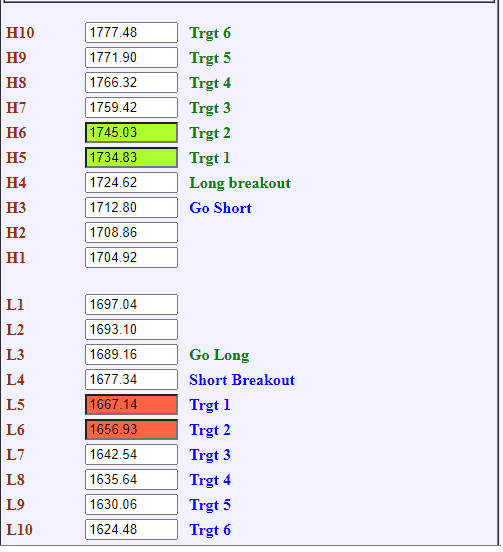Click the 'H1' row label
This screenshot has width=503, height=552.
(16, 258)
